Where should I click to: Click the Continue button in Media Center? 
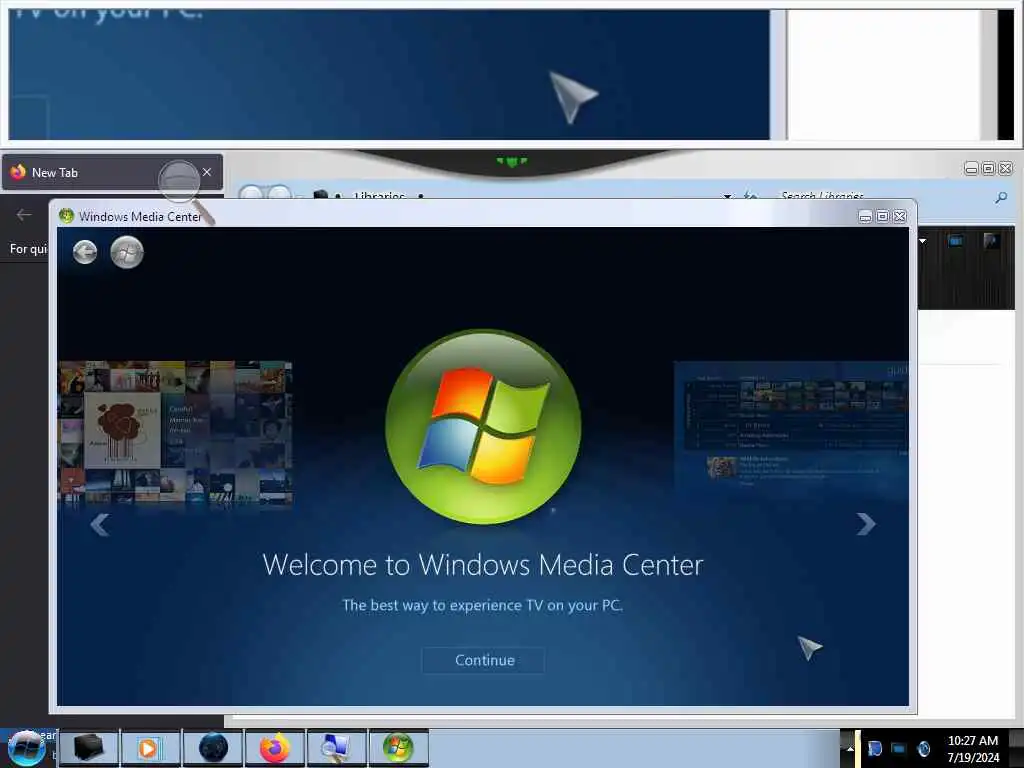point(483,660)
